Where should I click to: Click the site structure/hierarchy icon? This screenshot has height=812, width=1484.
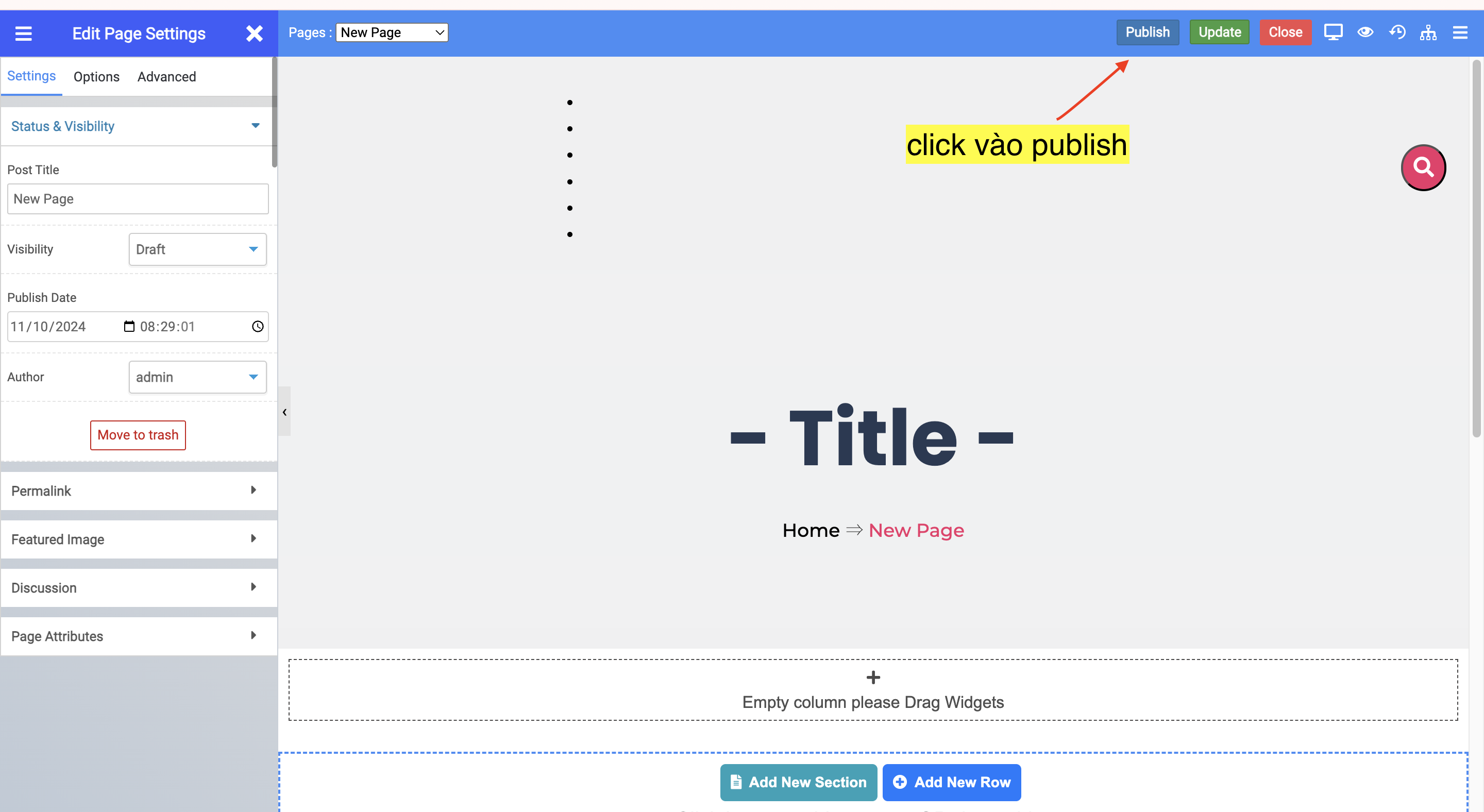coord(1428,32)
